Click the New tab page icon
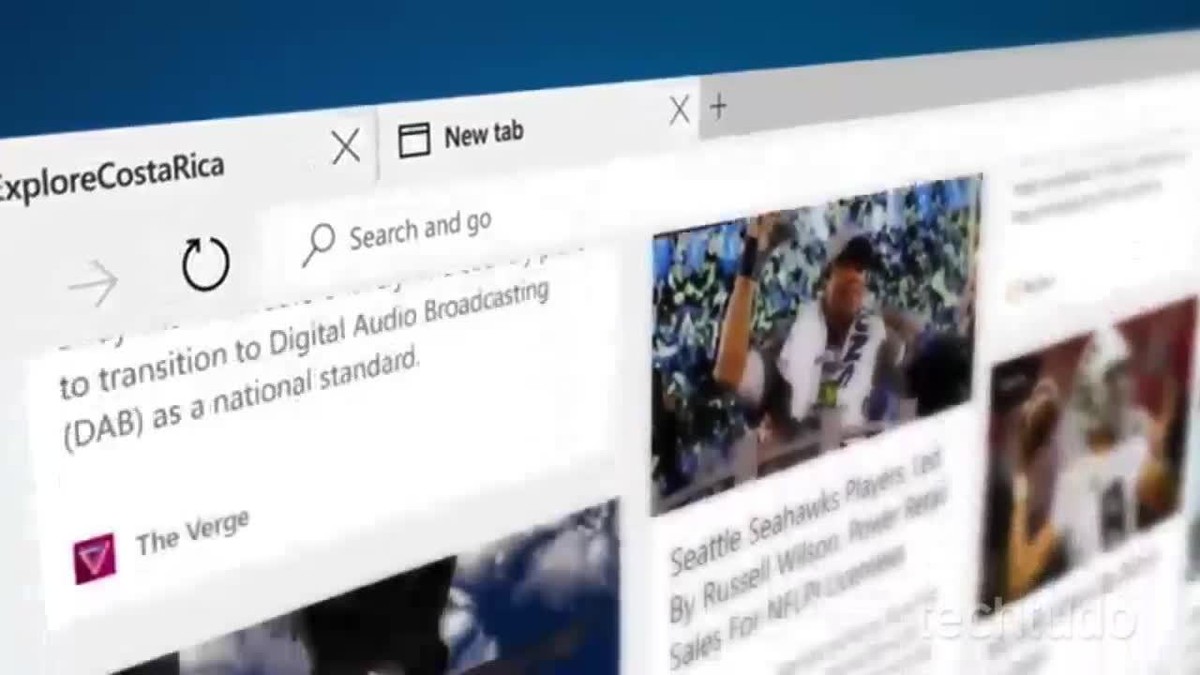1200x675 pixels. [x=414, y=141]
